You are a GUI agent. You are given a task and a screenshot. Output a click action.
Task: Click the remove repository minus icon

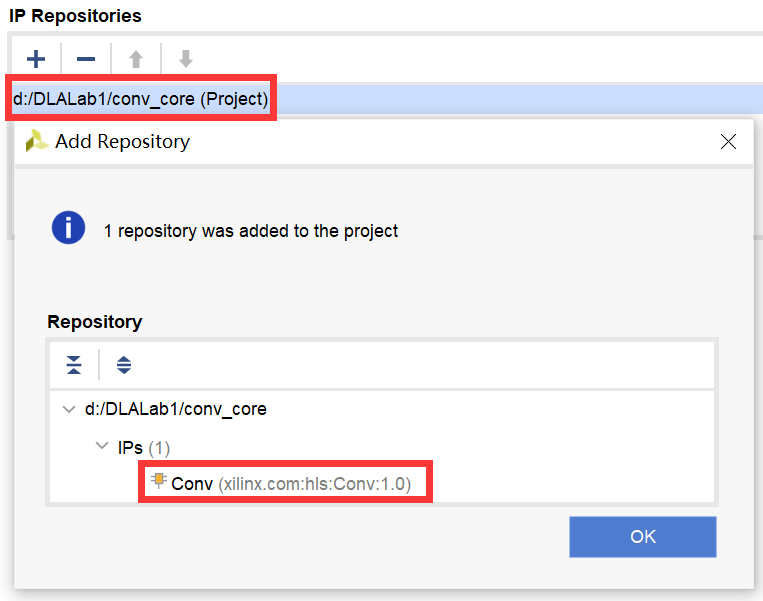86,59
